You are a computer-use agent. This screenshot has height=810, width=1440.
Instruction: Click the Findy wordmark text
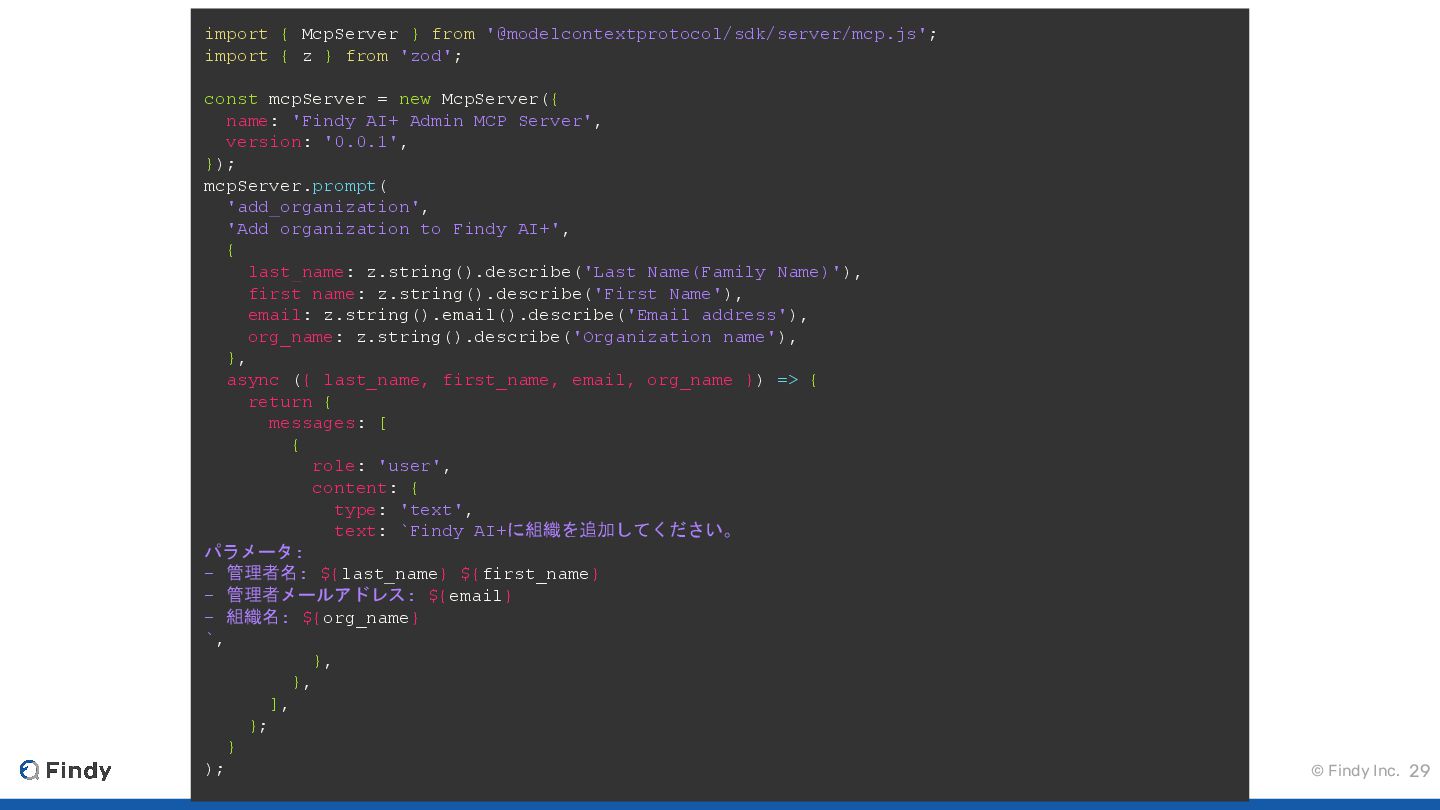[79, 770]
